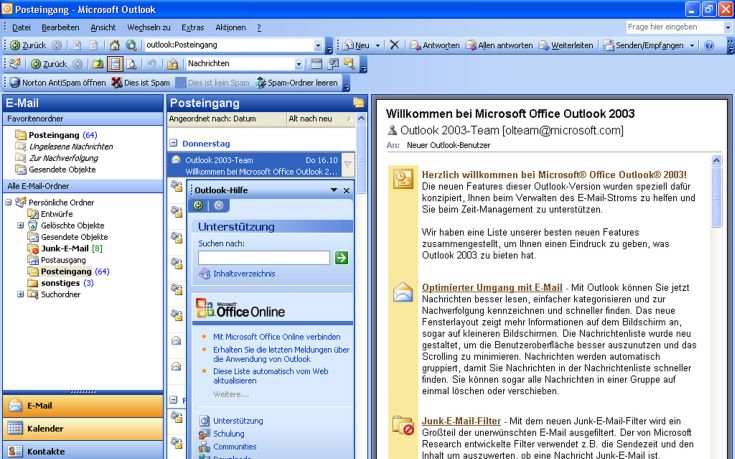Click the Inhaltsverzeichnis link
735x459 pixels.
244,274
